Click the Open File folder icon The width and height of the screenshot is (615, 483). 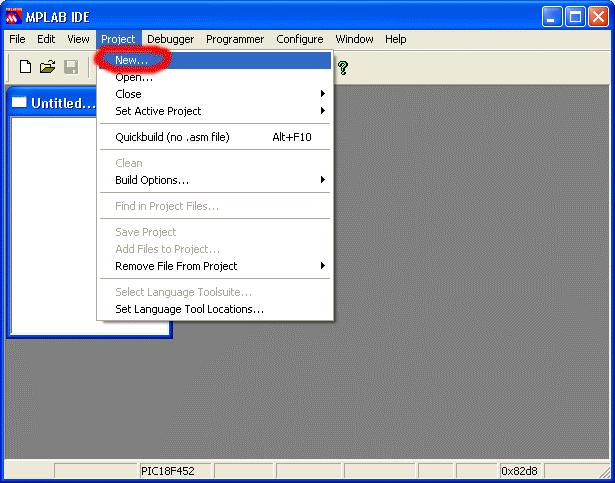47,67
